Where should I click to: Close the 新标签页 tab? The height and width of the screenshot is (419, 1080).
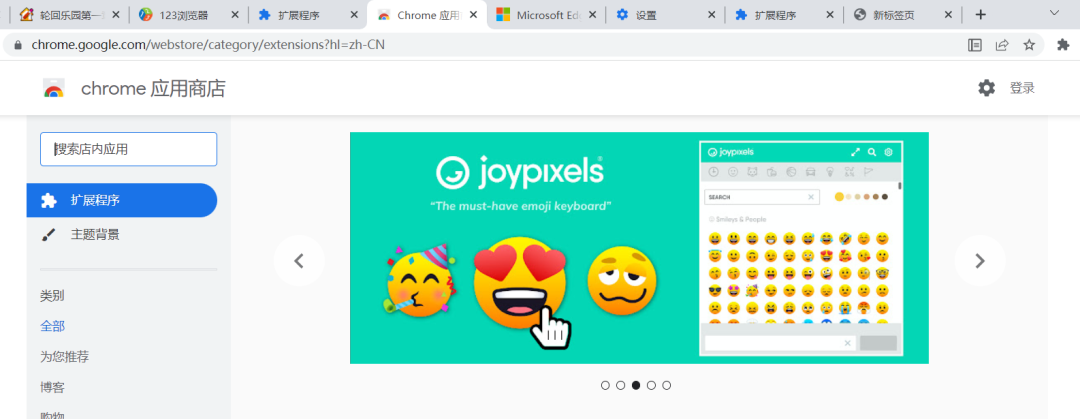[949, 14]
